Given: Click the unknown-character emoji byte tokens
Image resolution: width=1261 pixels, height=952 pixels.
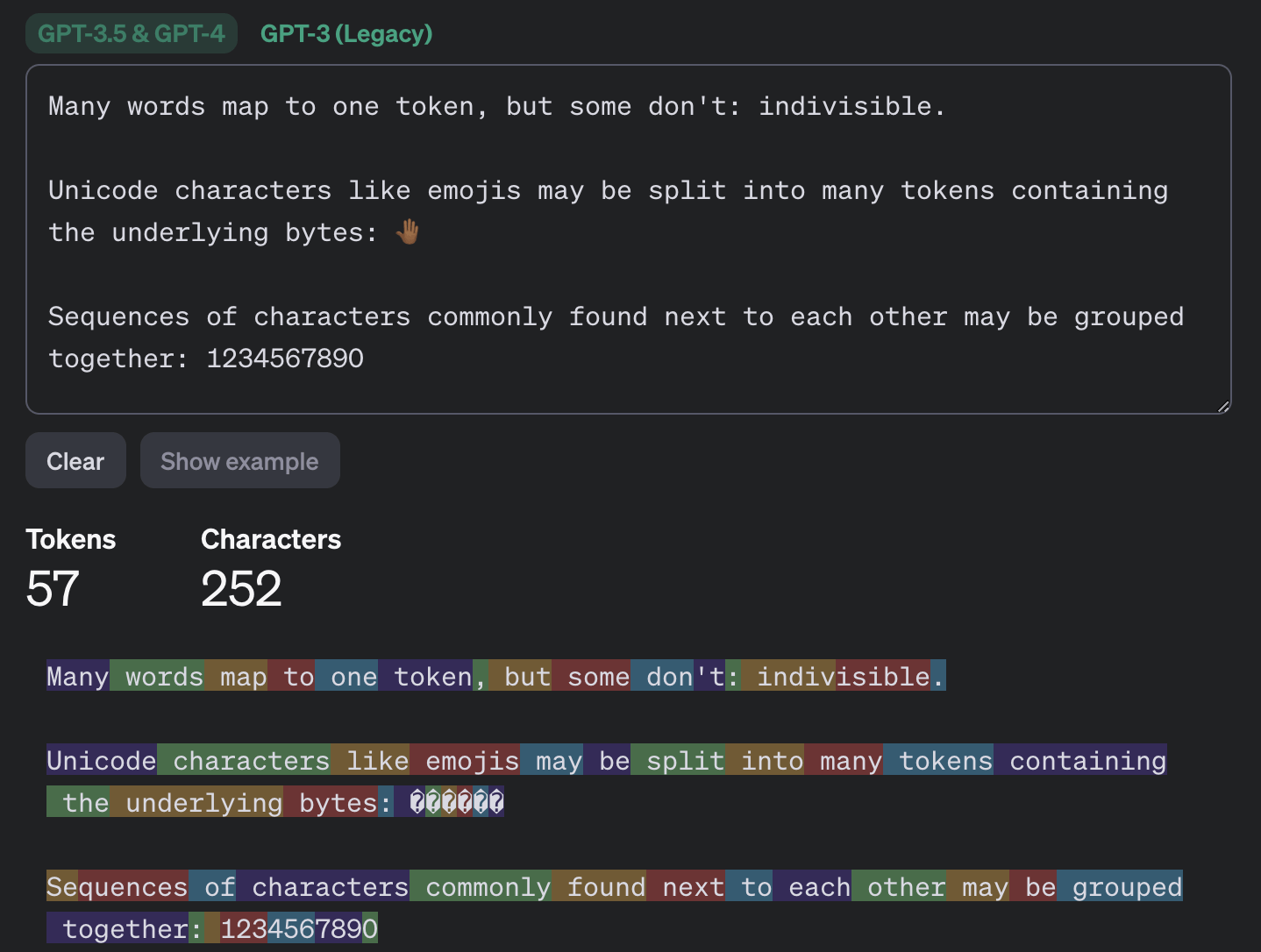Looking at the screenshot, I should 456,803.
